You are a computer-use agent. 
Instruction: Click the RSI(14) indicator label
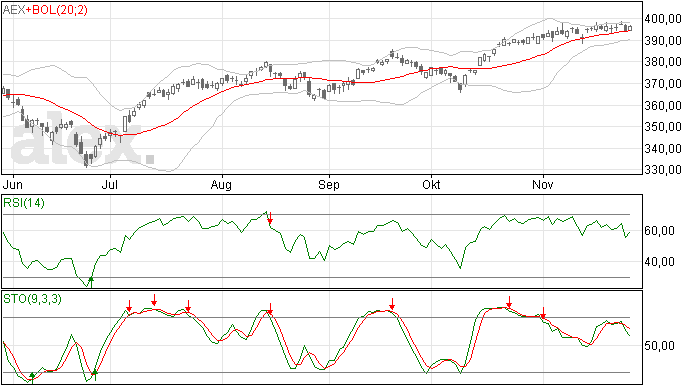(24, 203)
